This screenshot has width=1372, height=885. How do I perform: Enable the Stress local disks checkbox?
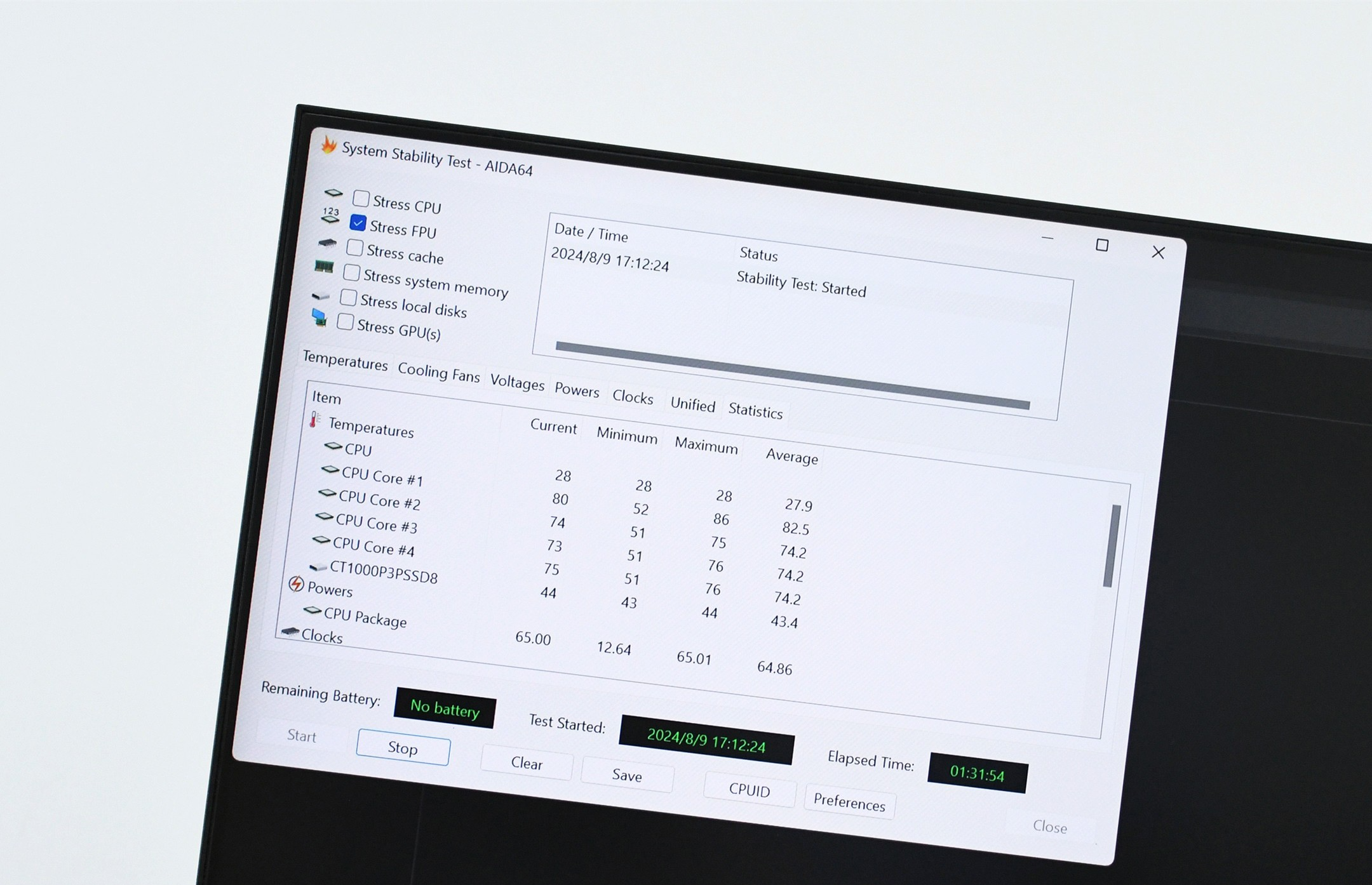[348, 297]
